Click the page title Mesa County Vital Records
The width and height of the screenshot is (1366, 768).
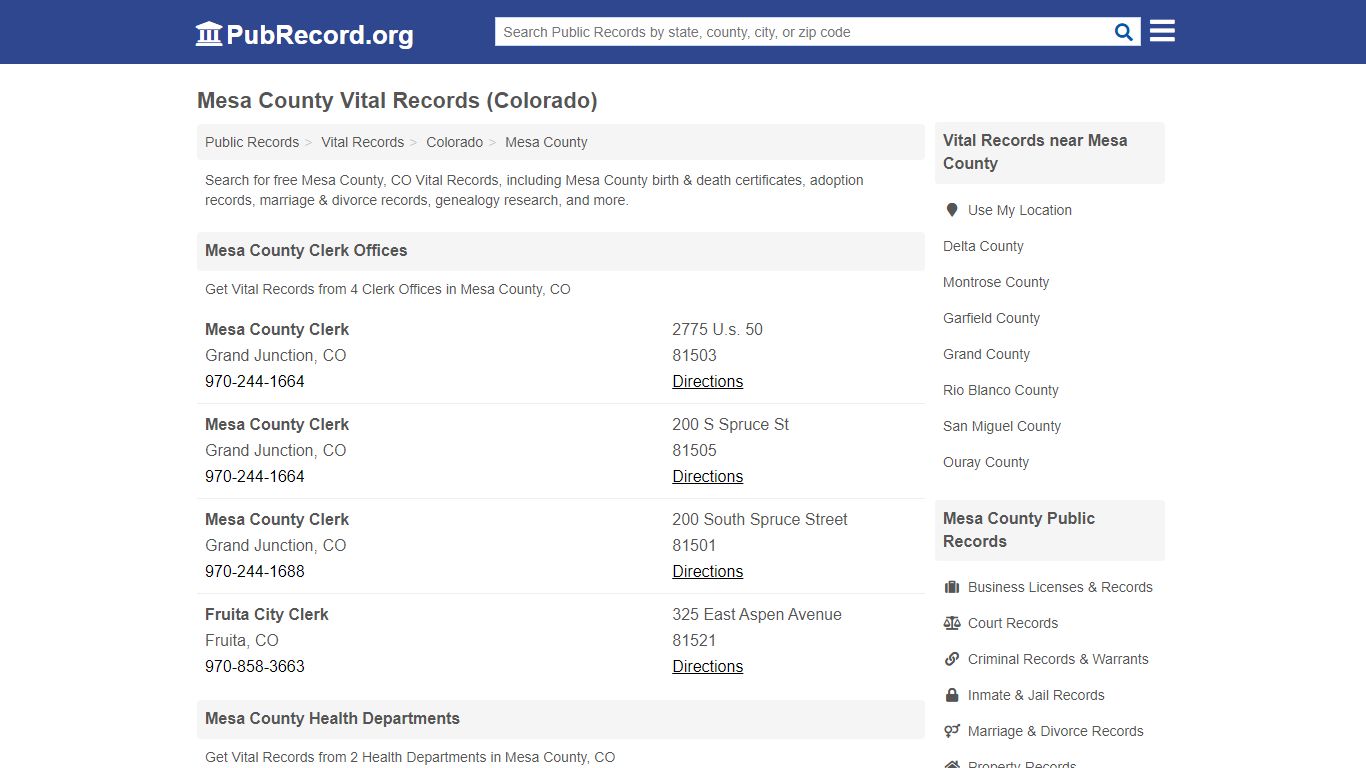[397, 100]
